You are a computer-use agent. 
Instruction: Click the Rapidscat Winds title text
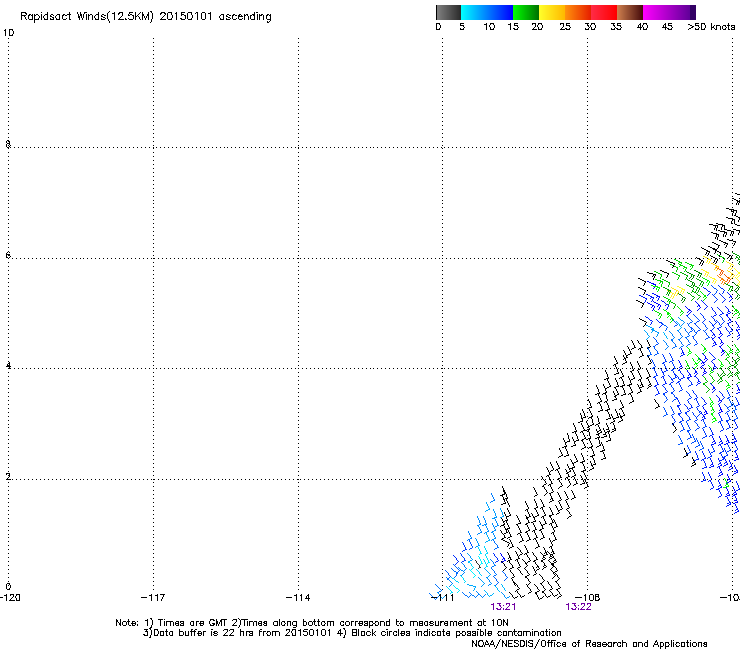tap(146, 17)
